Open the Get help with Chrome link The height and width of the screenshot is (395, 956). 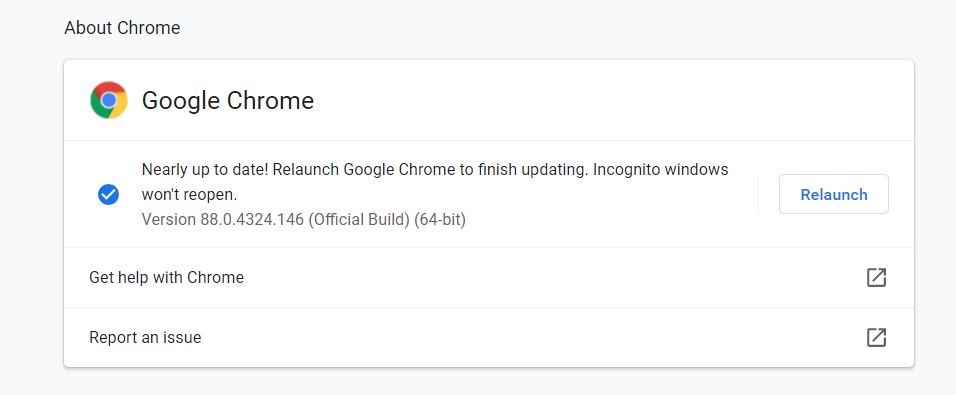click(166, 277)
